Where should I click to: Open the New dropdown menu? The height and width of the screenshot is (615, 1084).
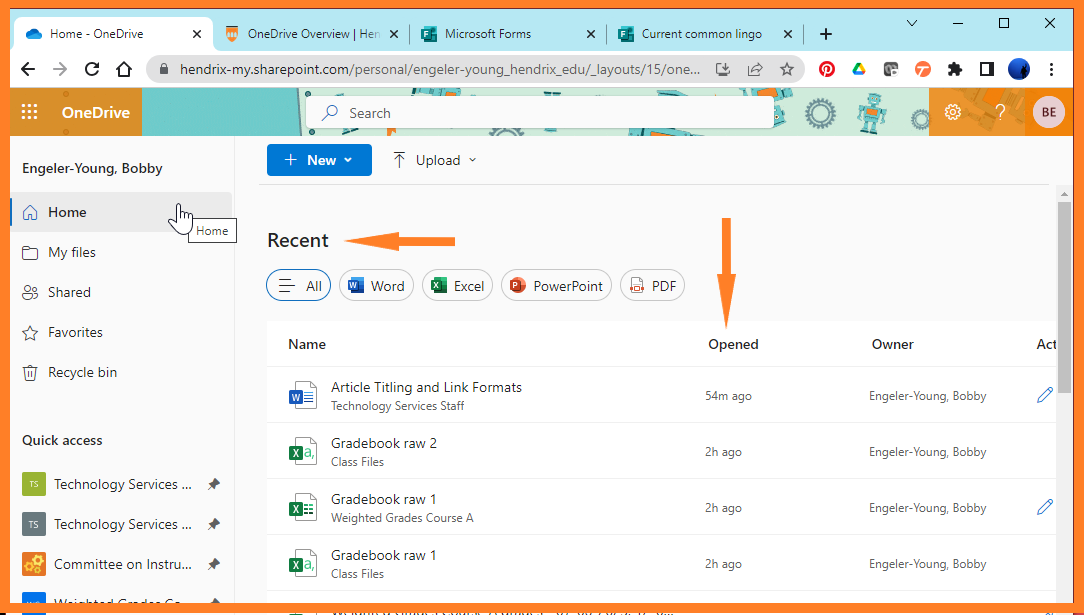(319, 160)
